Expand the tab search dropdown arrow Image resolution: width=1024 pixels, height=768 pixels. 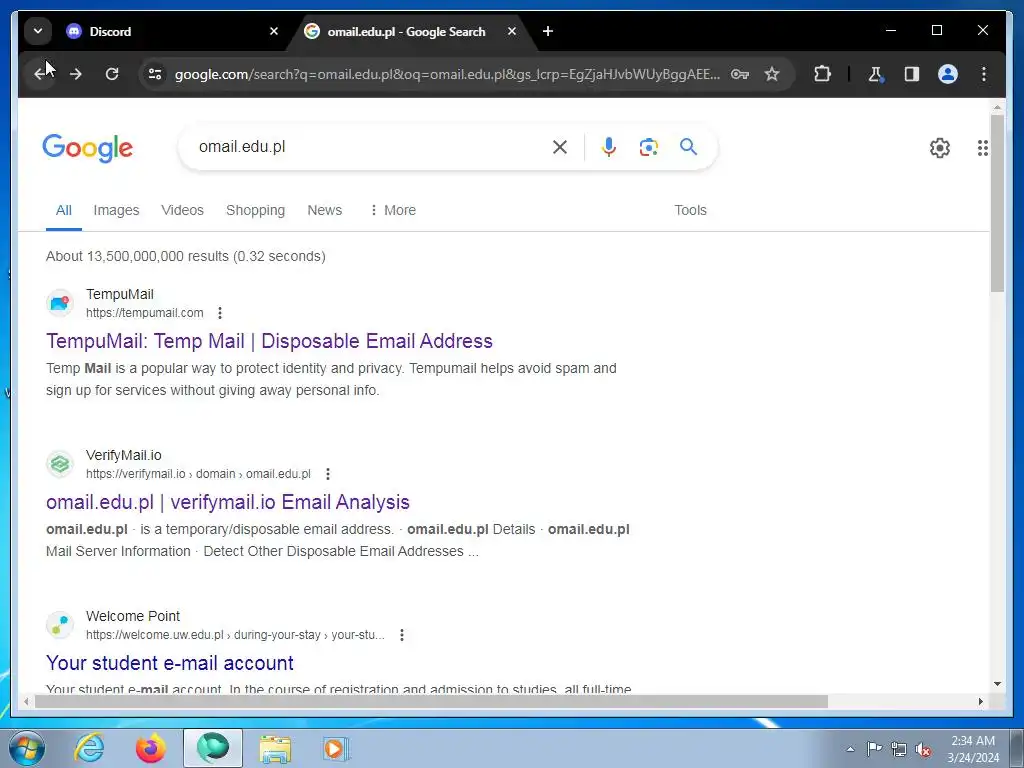[x=38, y=31]
